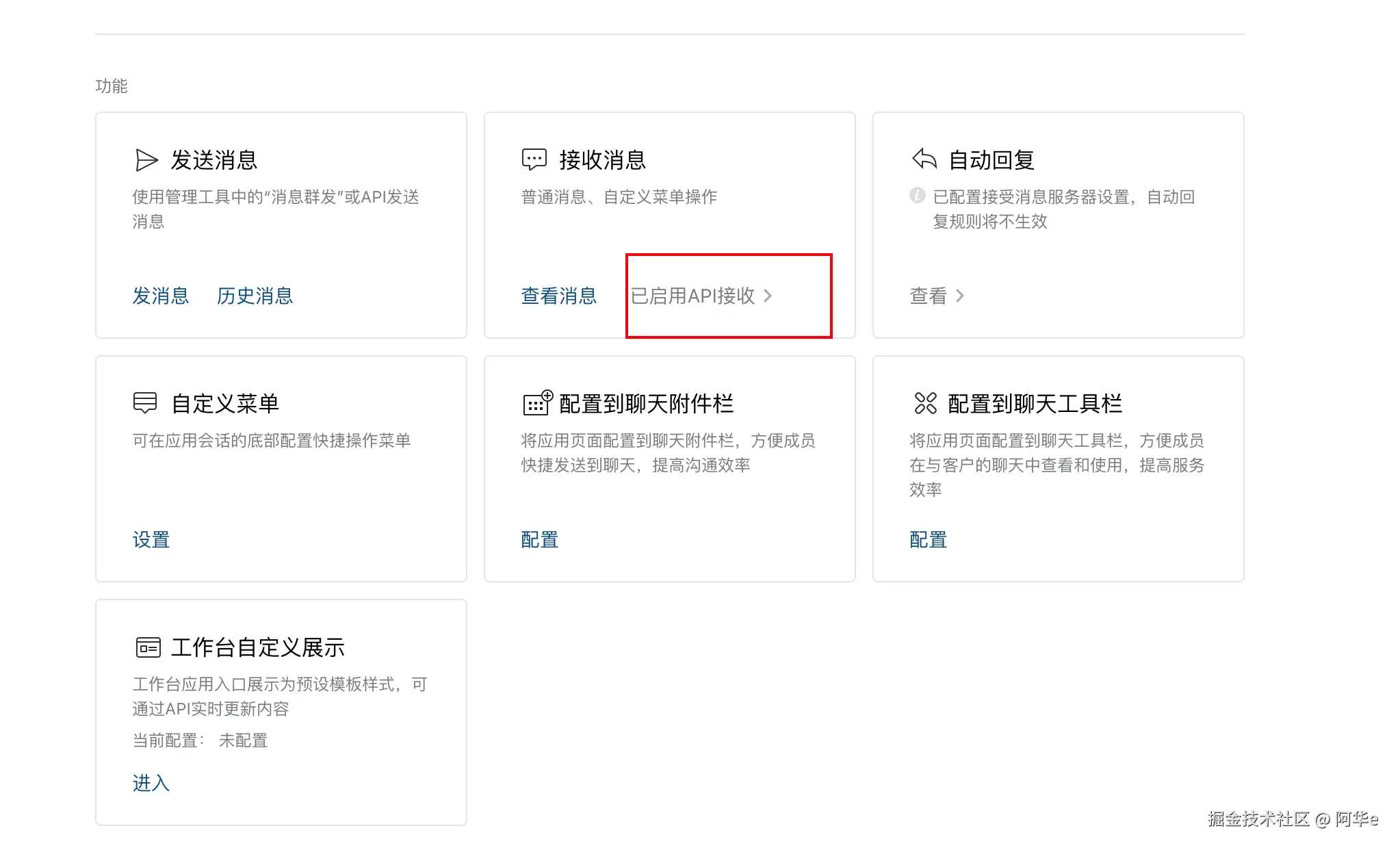The height and width of the screenshot is (850, 1400).
Task: Click the menu icon beside 自定义菜单
Action: (145, 403)
